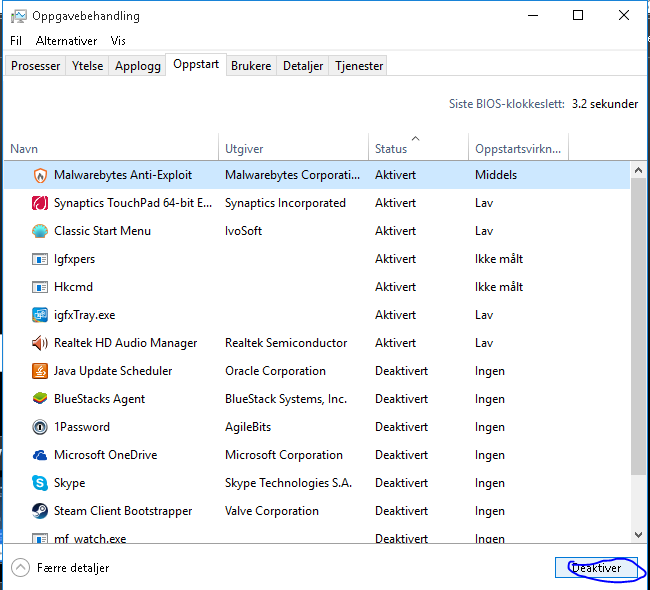Screen dimensions: 650x590
Task: Select the Igfxpers entry name
Action: 75,259
